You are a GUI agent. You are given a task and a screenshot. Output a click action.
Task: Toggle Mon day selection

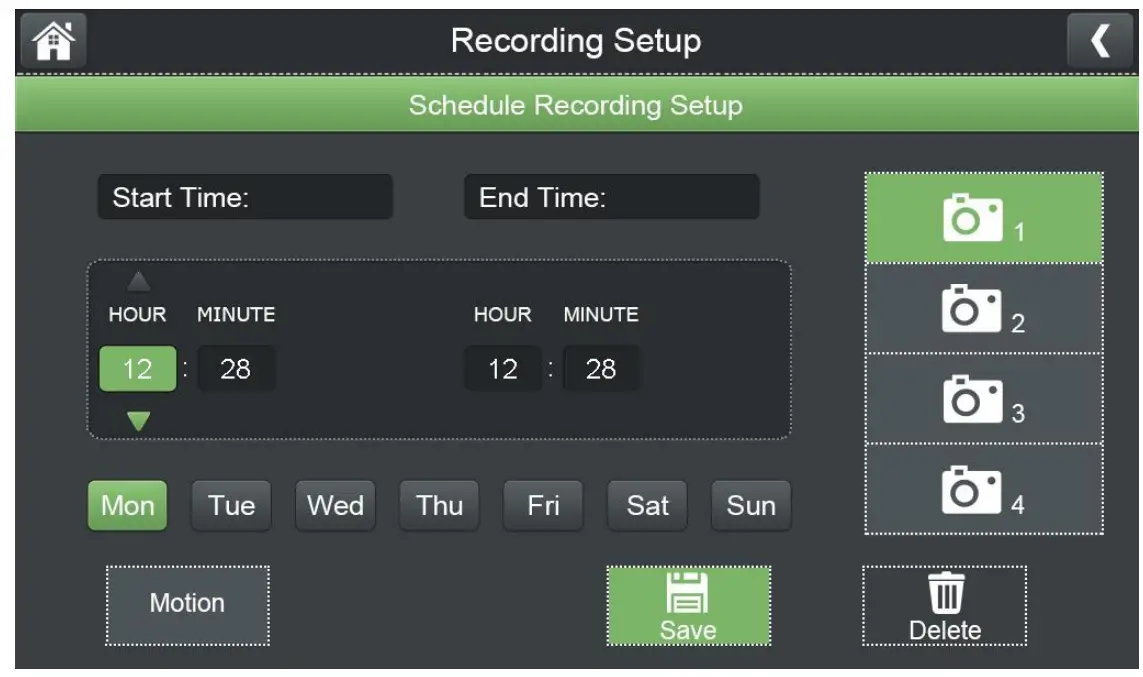[128, 506]
